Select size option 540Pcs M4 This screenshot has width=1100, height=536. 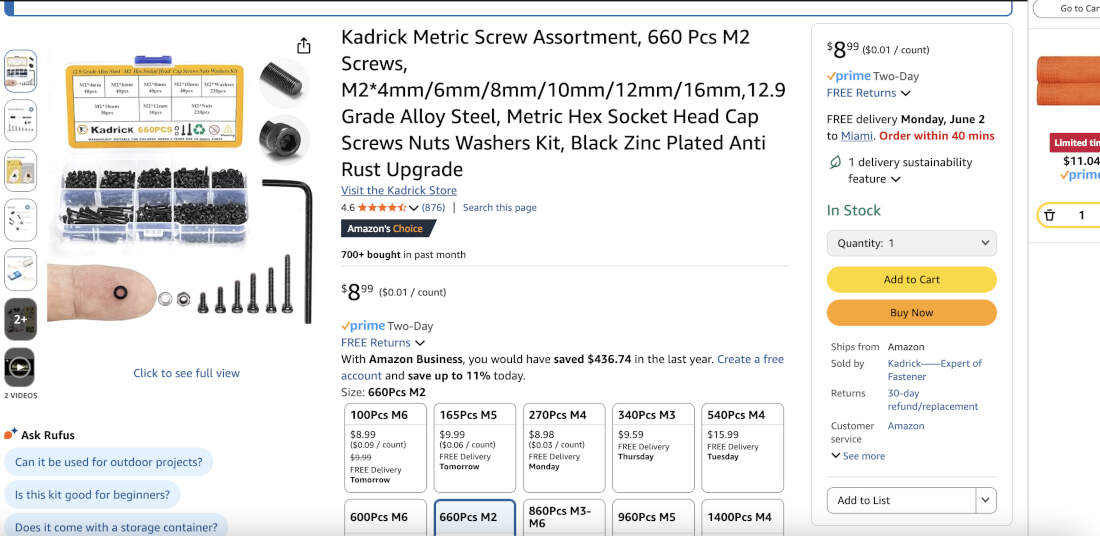pyautogui.click(x=742, y=448)
